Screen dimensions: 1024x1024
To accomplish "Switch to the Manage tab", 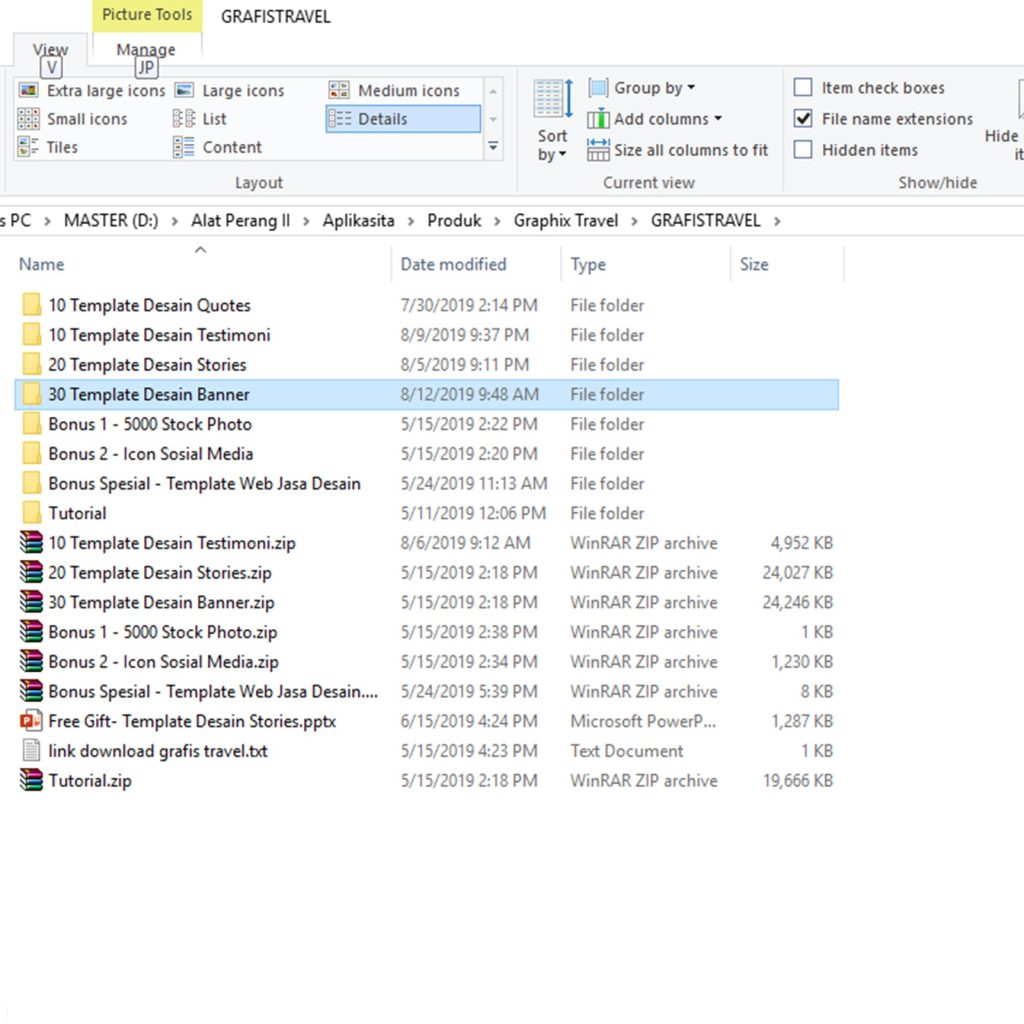I will 146,49.
